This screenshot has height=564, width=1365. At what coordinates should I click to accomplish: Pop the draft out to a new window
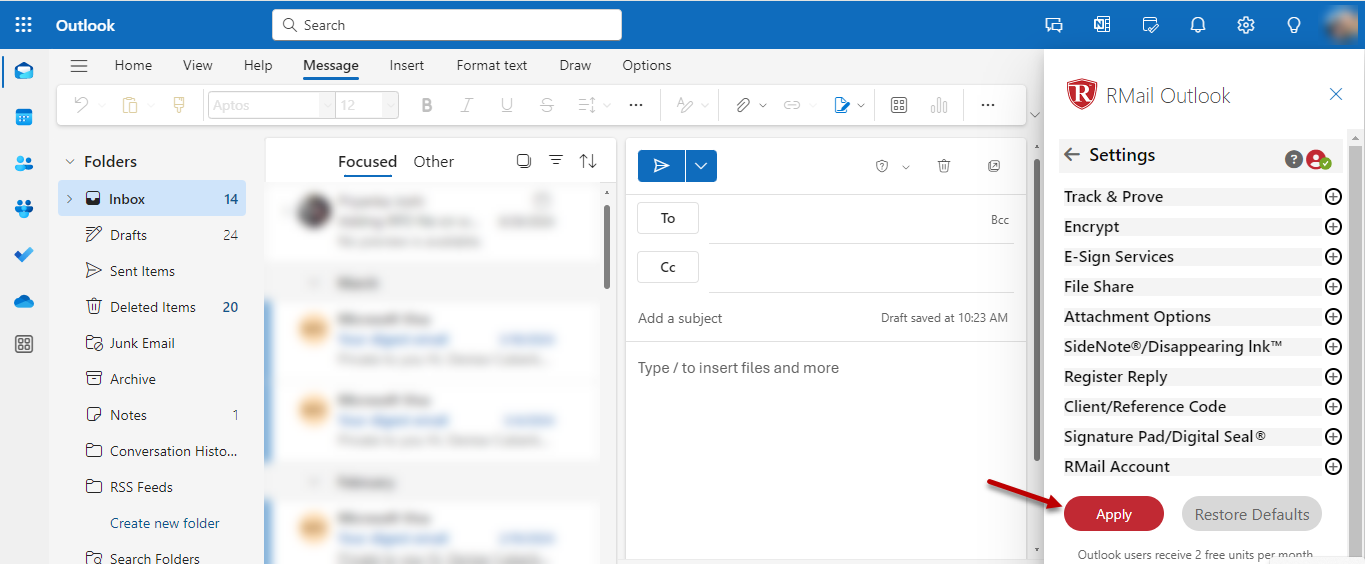[x=994, y=166]
